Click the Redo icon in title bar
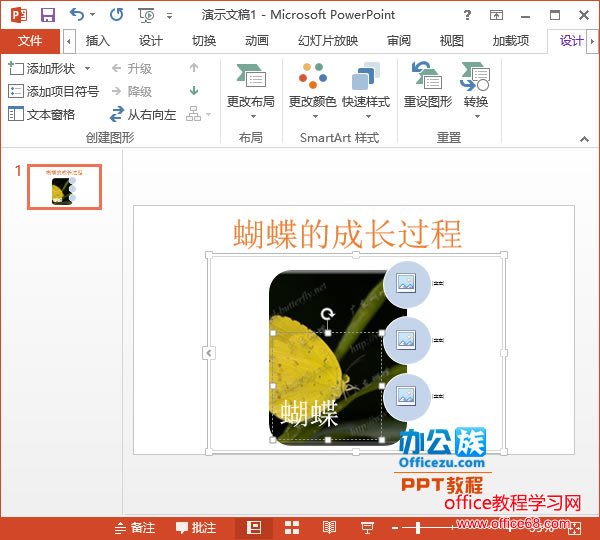 click(x=116, y=15)
